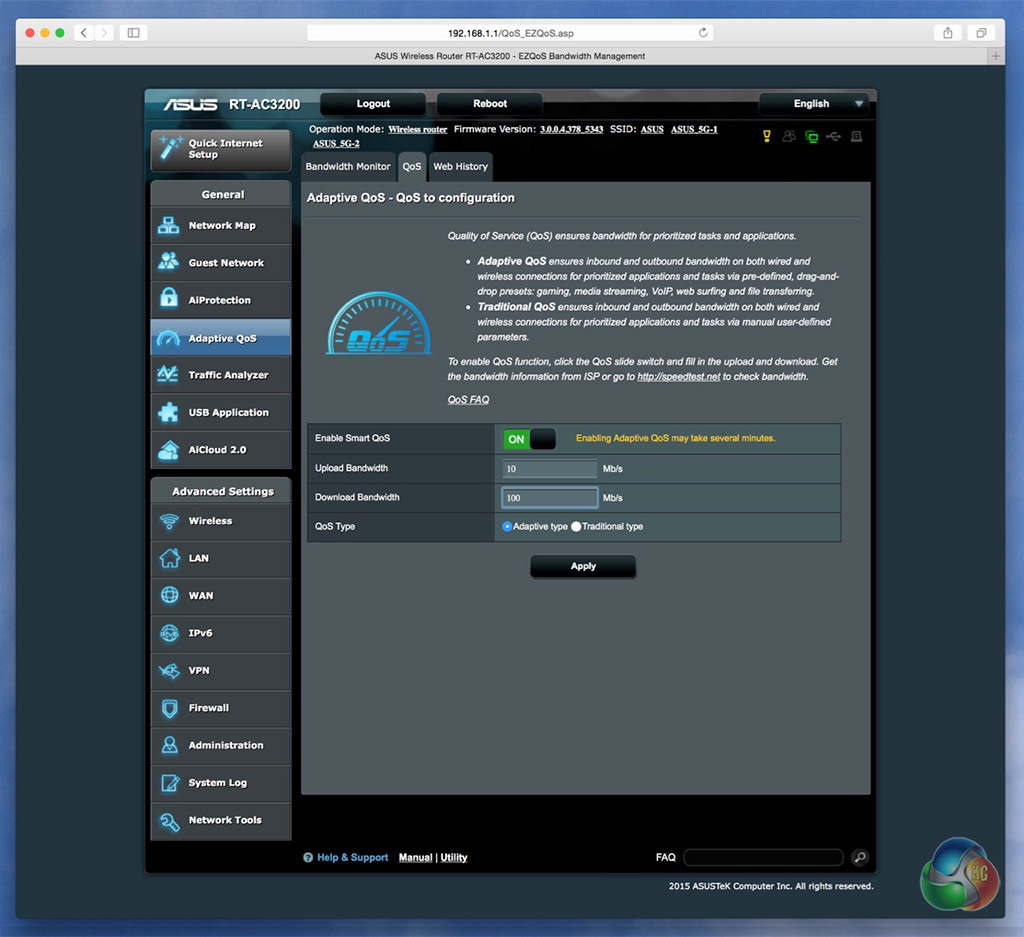Open System Log icon
1024x937 pixels.
[x=169, y=782]
